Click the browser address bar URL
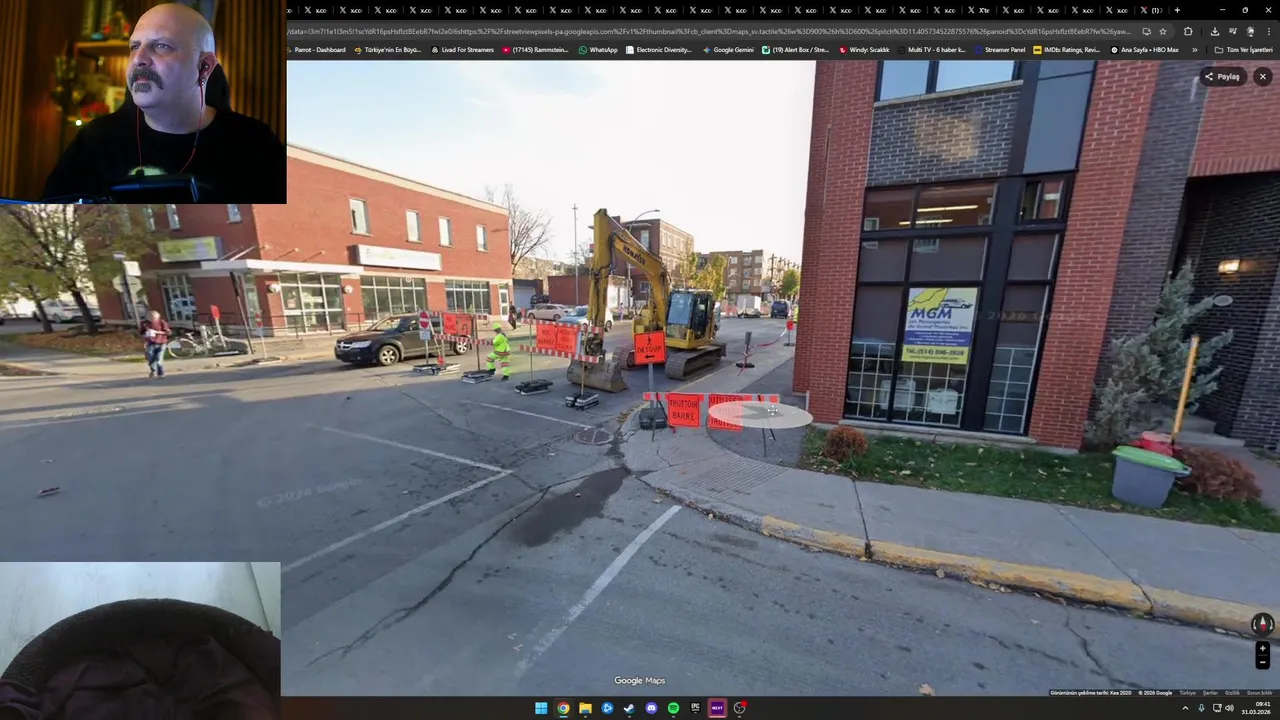Image resolution: width=1280 pixels, height=720 pixels. [708, 31]
